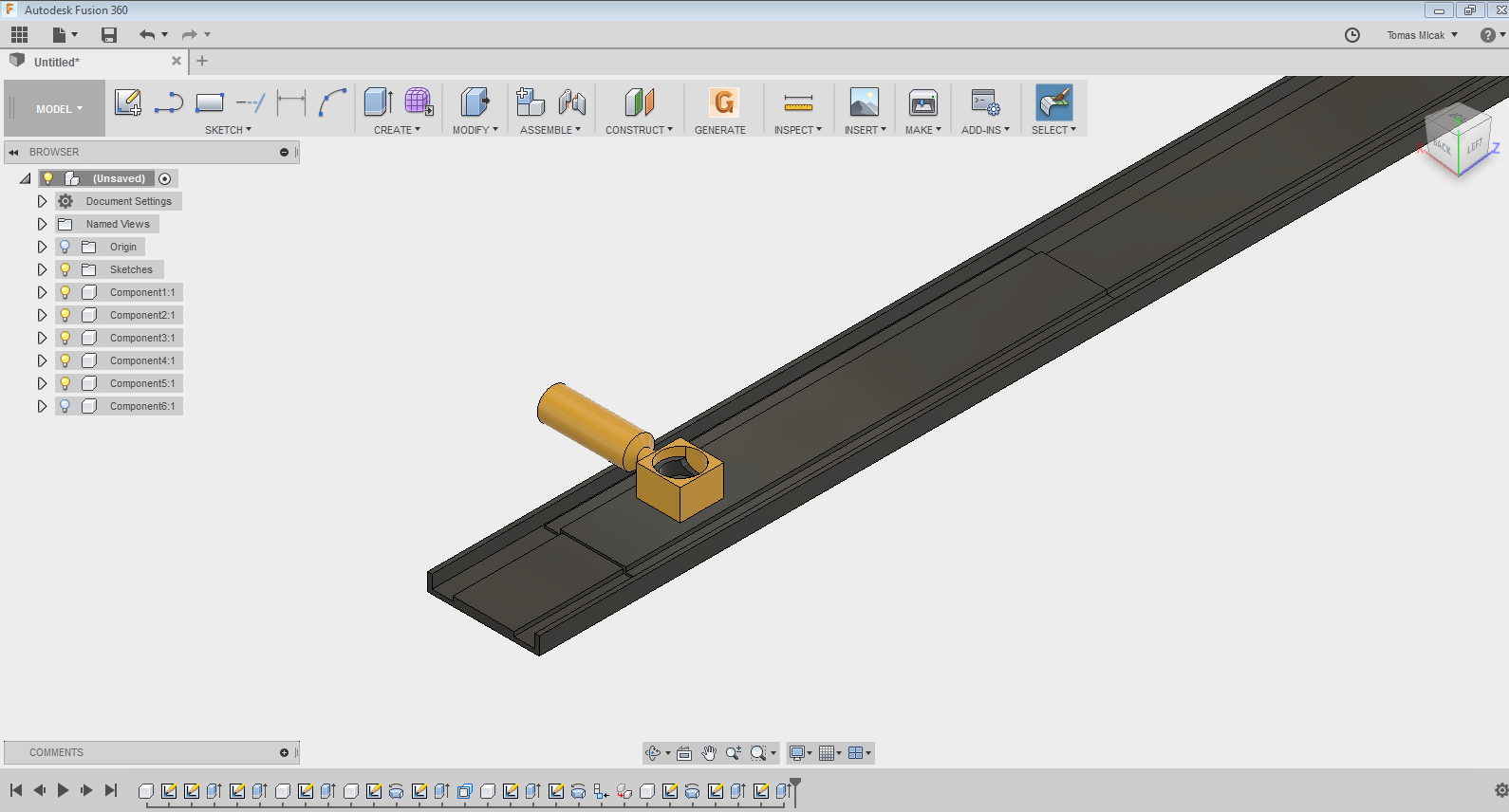Click the Save icon in the top bar
The image size is (1509, 812).
(x=109, y=35)
